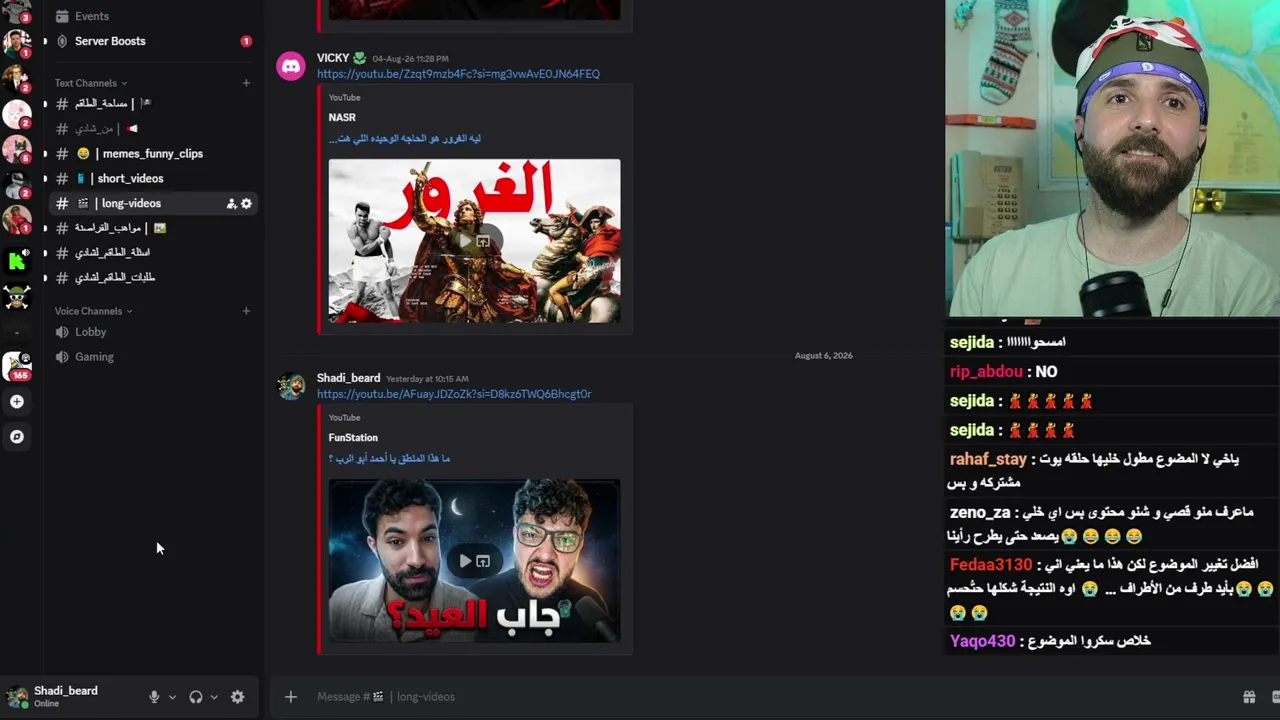Click the August 6, 2026 date divider text
Image resolution: width=1280 pixels, height=720 pixels.
(824, 356)
